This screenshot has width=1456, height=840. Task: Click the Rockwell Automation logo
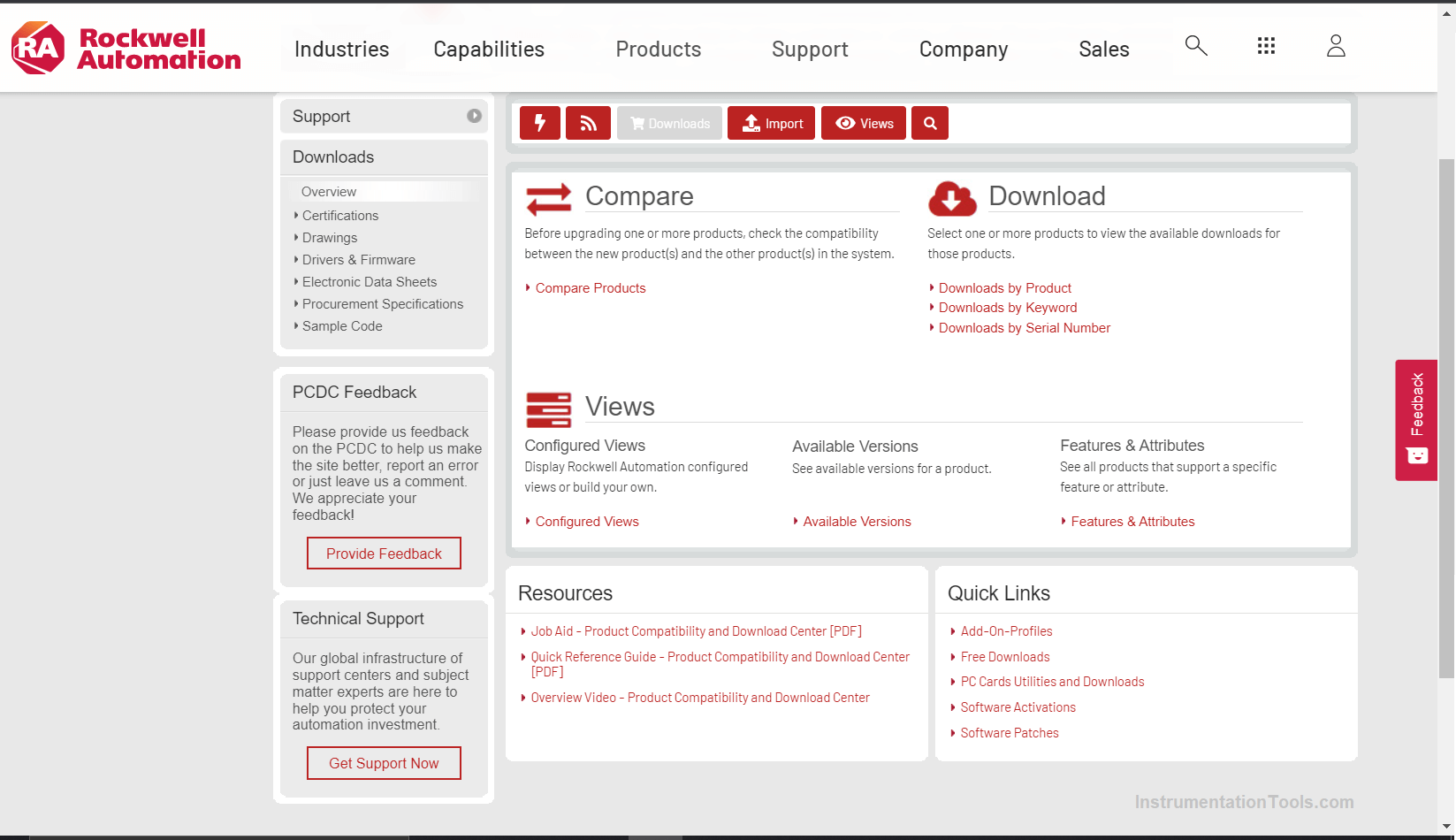tap(126, 49)
